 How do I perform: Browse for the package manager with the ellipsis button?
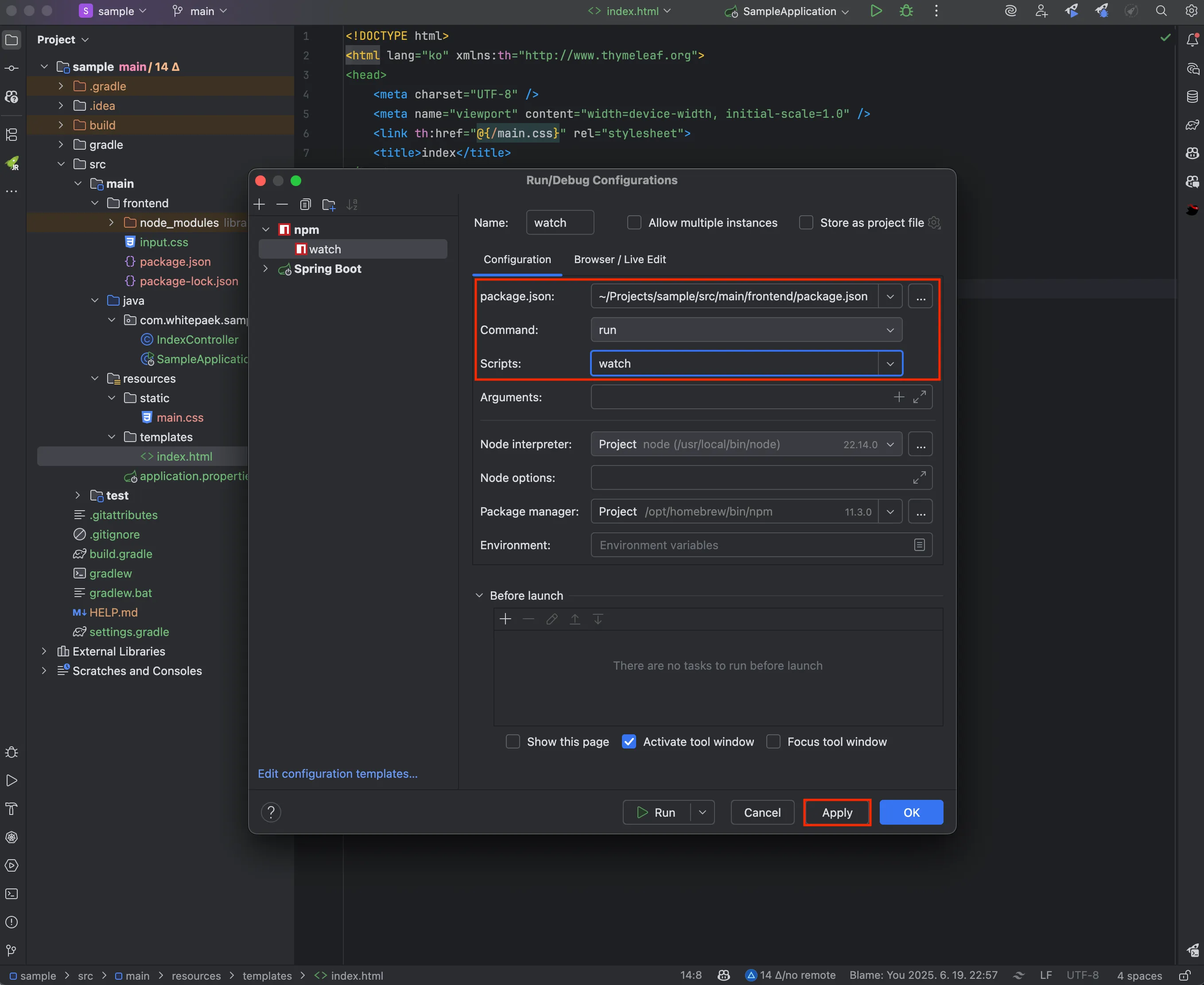[920, 512]
